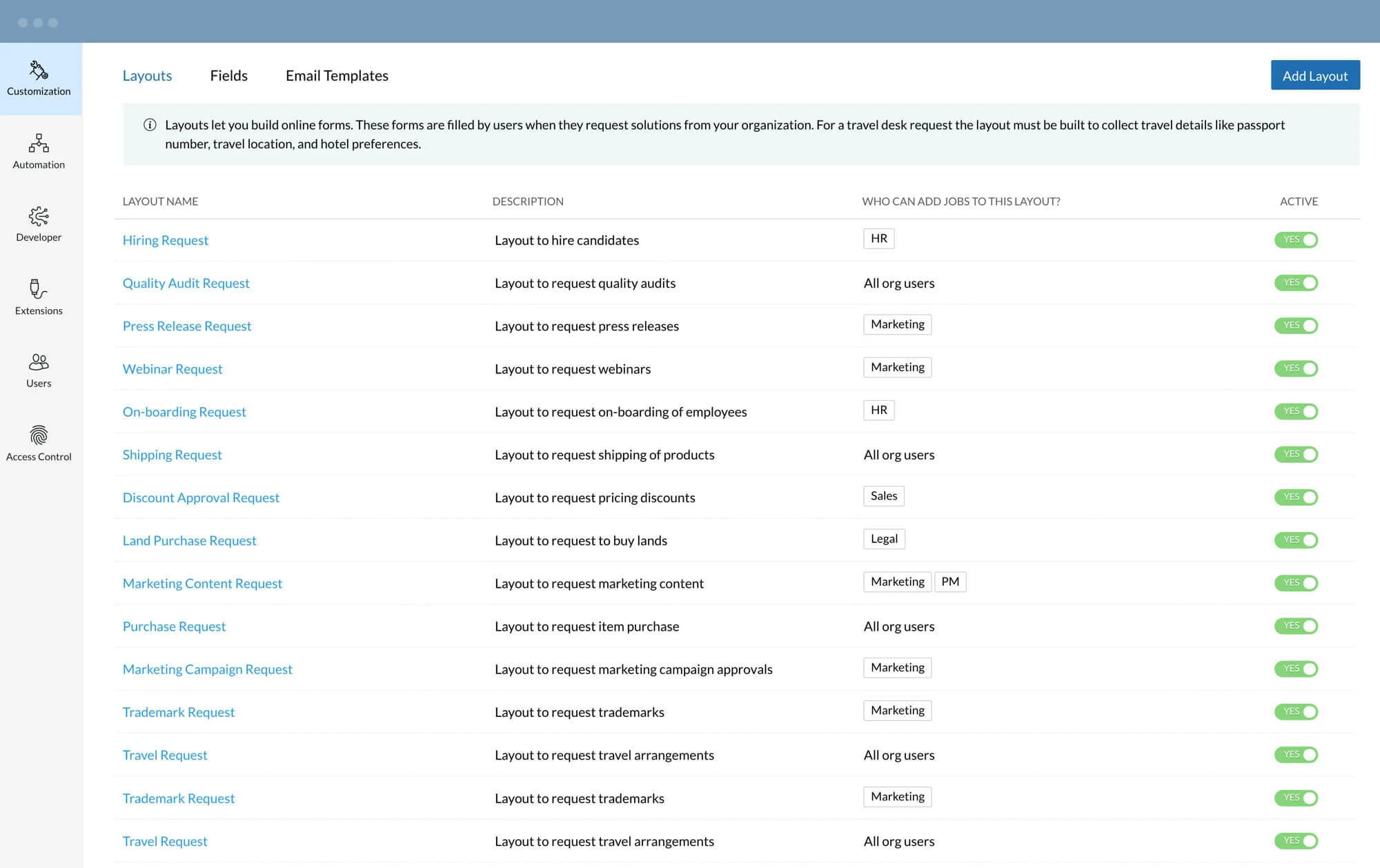Toggle active switch for On-boarding Request
Image resolution: width=1380 pixels, height=868 pixels.
click(x=1296, y=411)
